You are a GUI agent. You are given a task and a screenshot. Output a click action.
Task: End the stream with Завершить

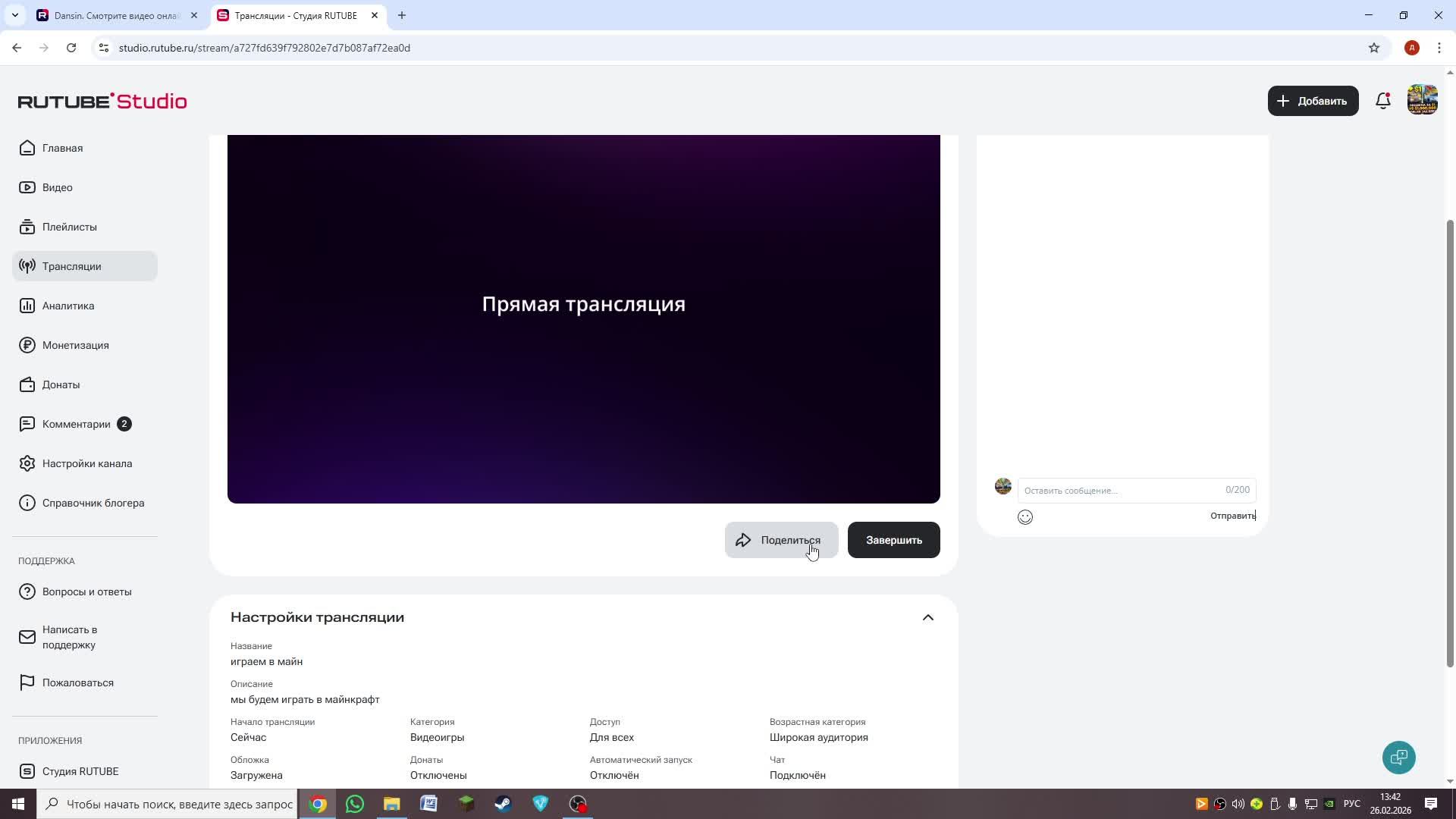893,540
